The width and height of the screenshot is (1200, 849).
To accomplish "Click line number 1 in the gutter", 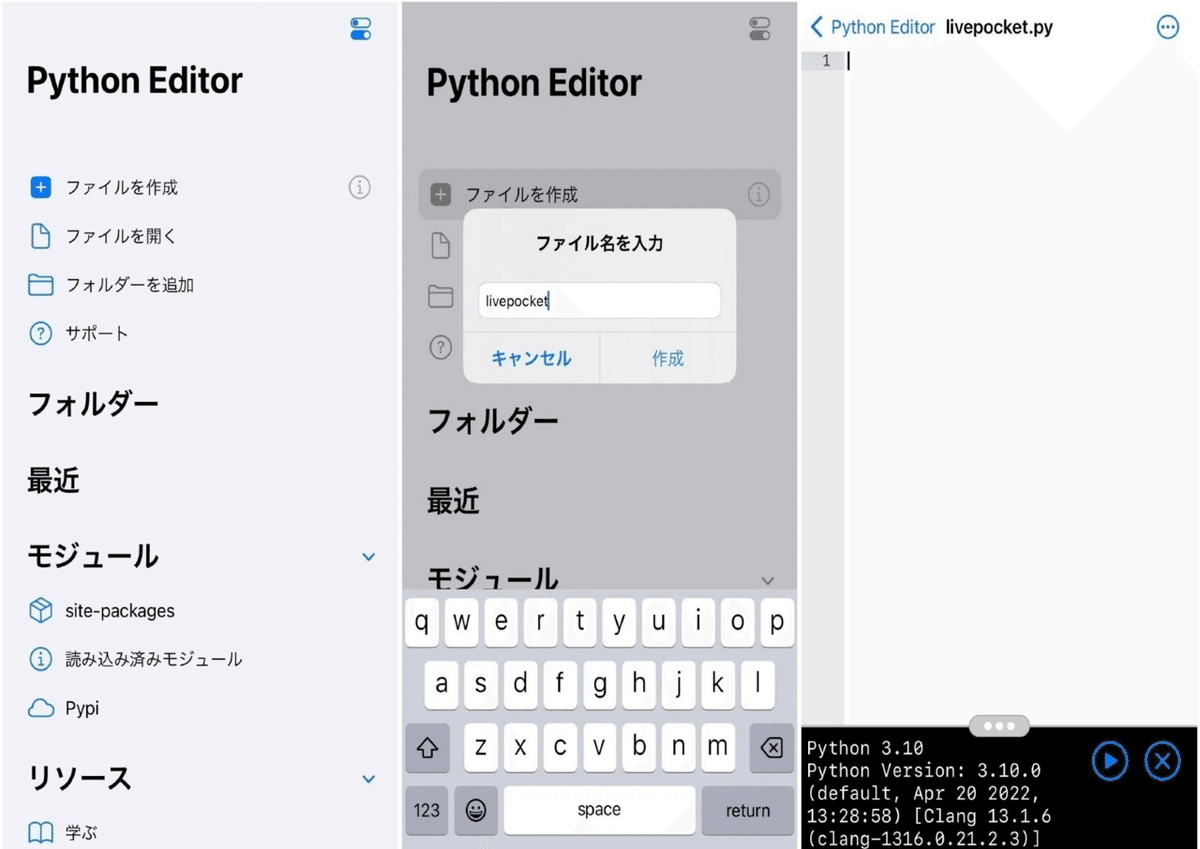I will [826, 61].
